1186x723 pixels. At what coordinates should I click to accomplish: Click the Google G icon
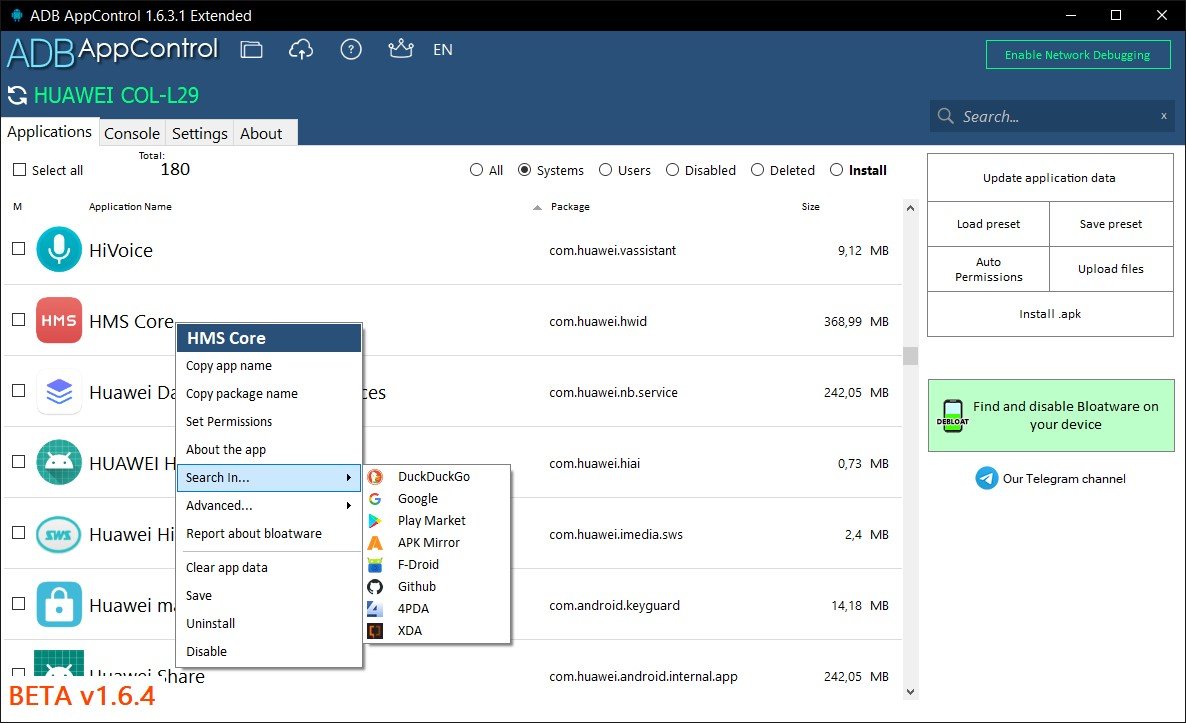pyautogui.click(x=375, y=498)
